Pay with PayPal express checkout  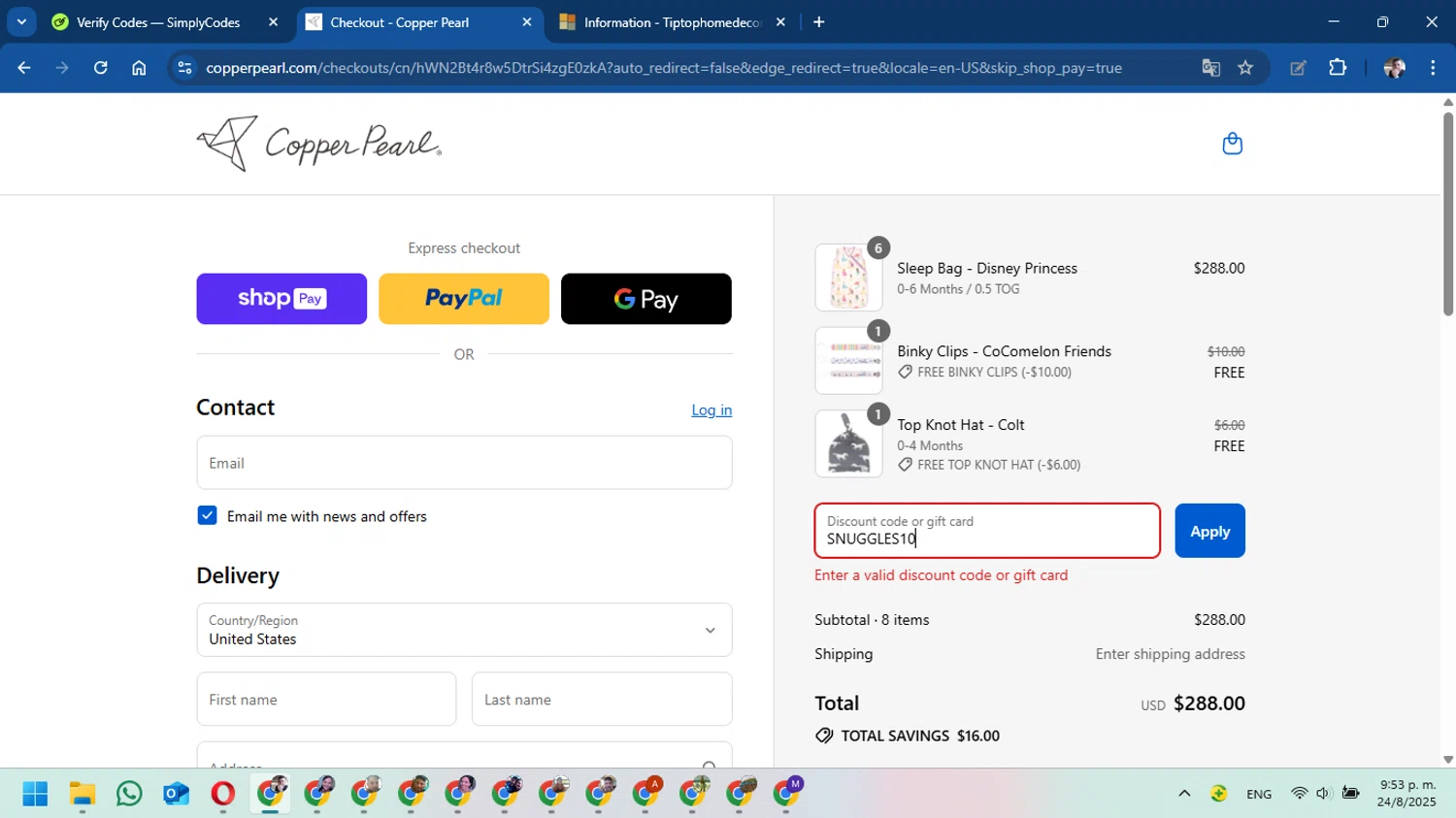464,299
